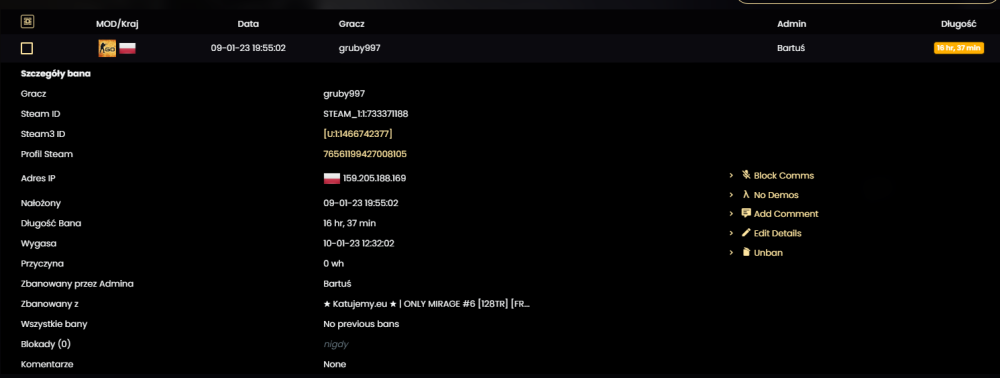Screen dimensions: 1000x378
Task: Click the Polish flag in ban row
Action: pos(128,48)
